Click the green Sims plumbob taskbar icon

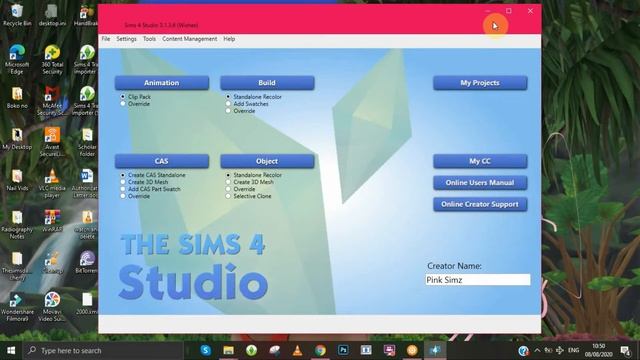(x=251, y=350)
